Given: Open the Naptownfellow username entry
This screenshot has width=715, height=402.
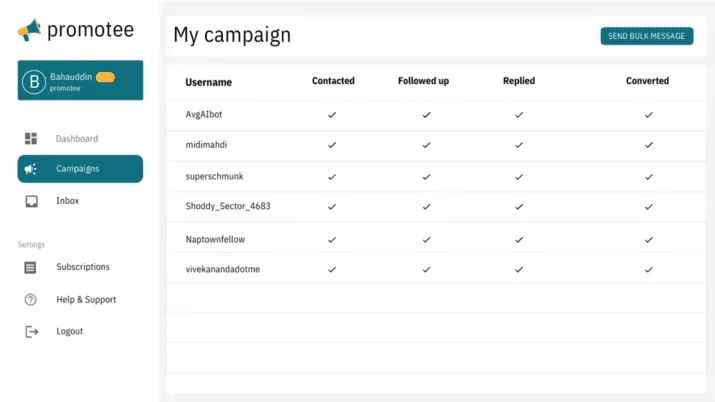Looking at the screenshot, I should tap(215, 239).
